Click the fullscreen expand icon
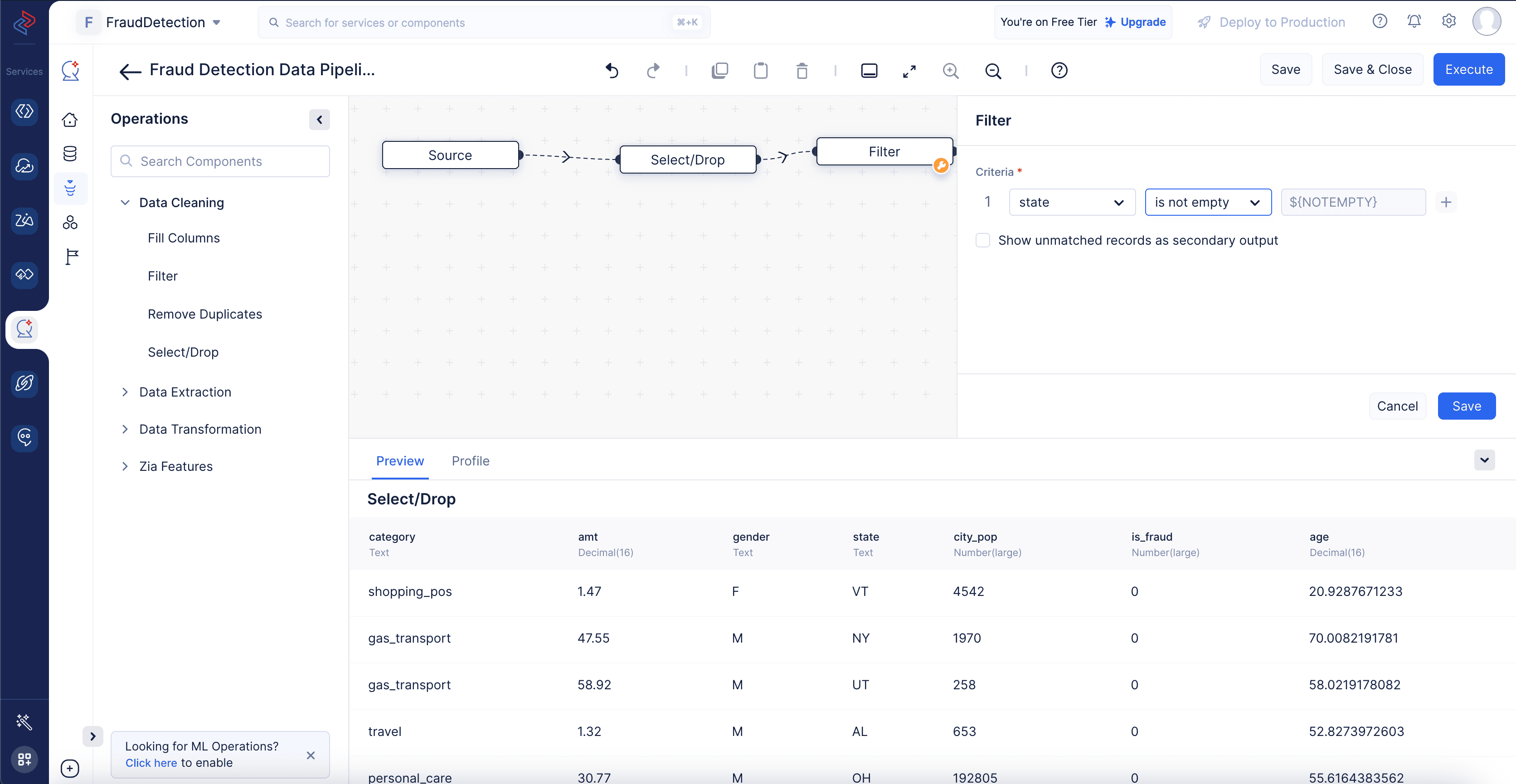The height and width of the screenshot is (784, 1516). pyautogui.click(x=911, y=70)
